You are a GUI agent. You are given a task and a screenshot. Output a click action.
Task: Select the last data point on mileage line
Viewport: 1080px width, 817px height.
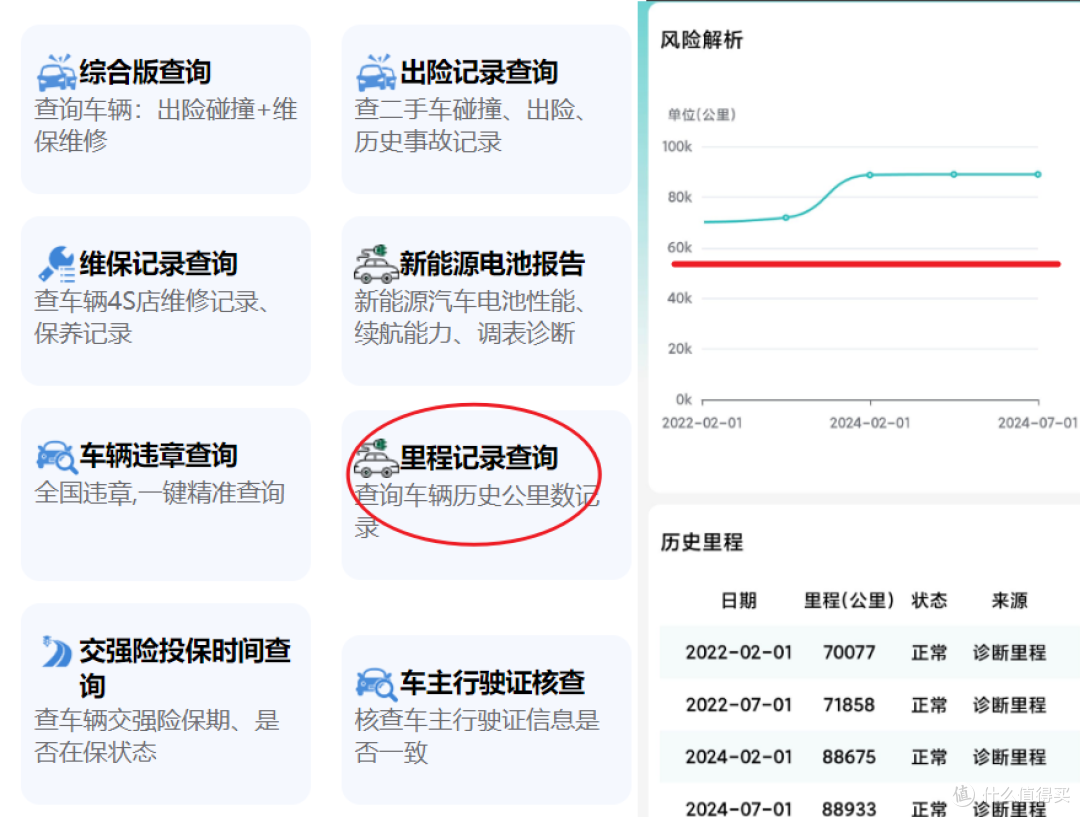(x=1038, y=174)
